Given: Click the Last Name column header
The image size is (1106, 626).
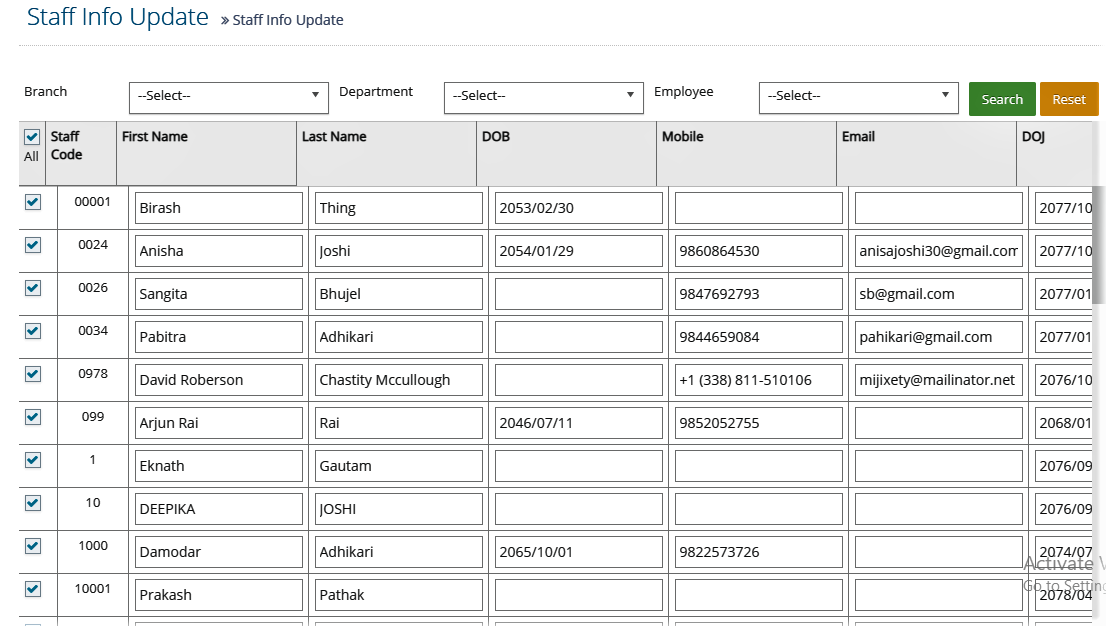Looking at the screenshot, I should pos(387,153).
